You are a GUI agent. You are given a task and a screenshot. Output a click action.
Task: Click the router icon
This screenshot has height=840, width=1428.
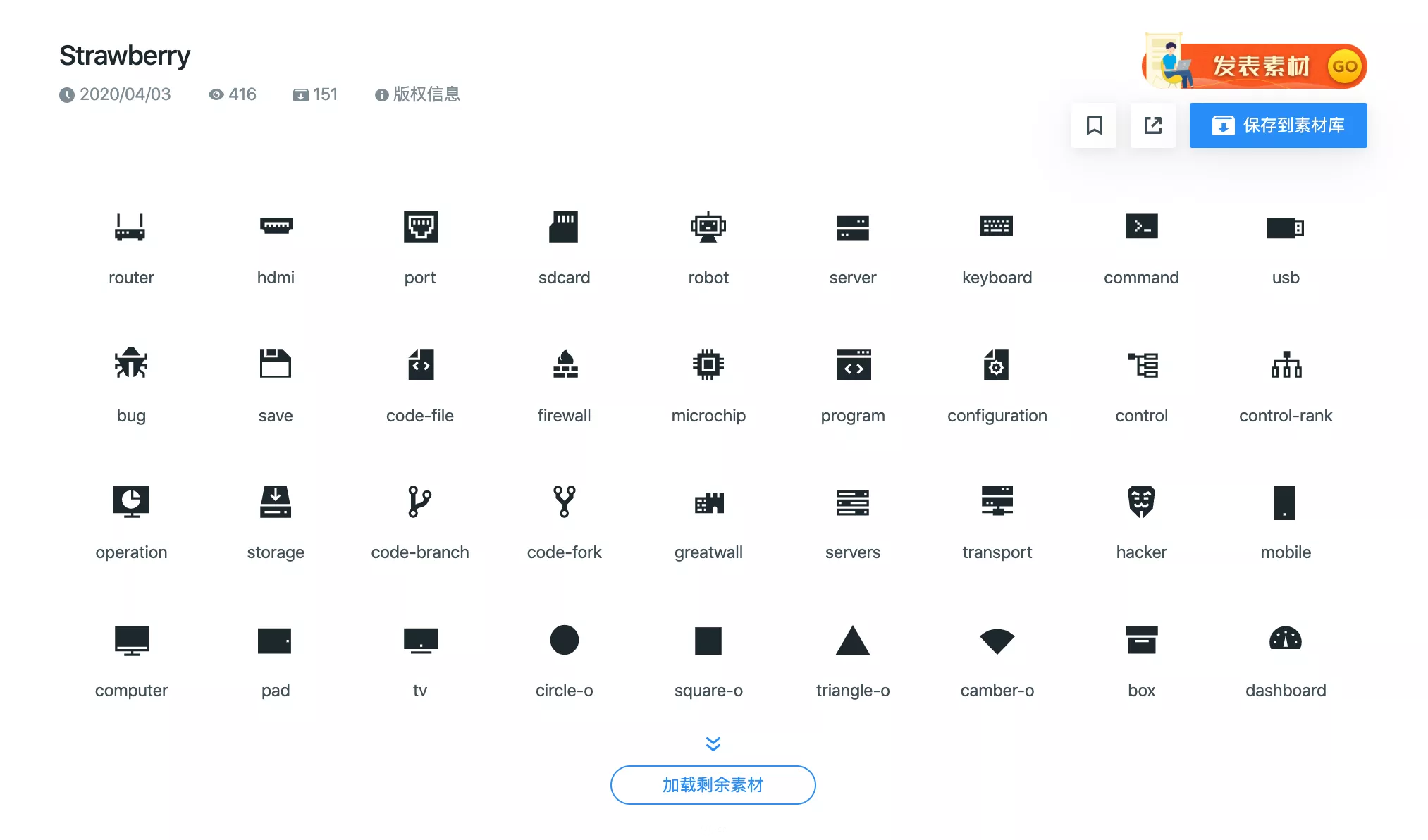[x=130, y=227]
